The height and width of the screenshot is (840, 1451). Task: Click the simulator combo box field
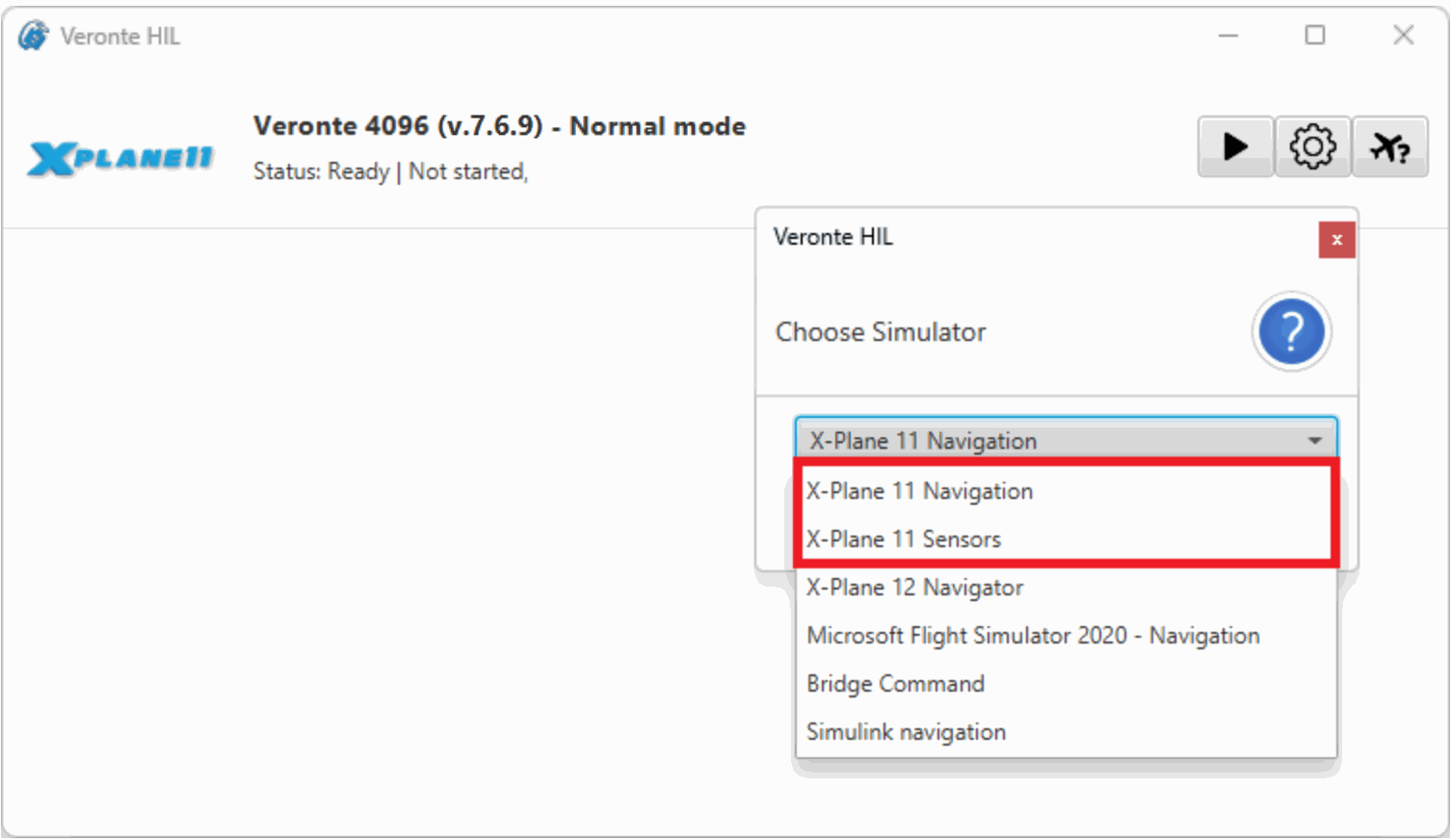[x=1050, y=440]
